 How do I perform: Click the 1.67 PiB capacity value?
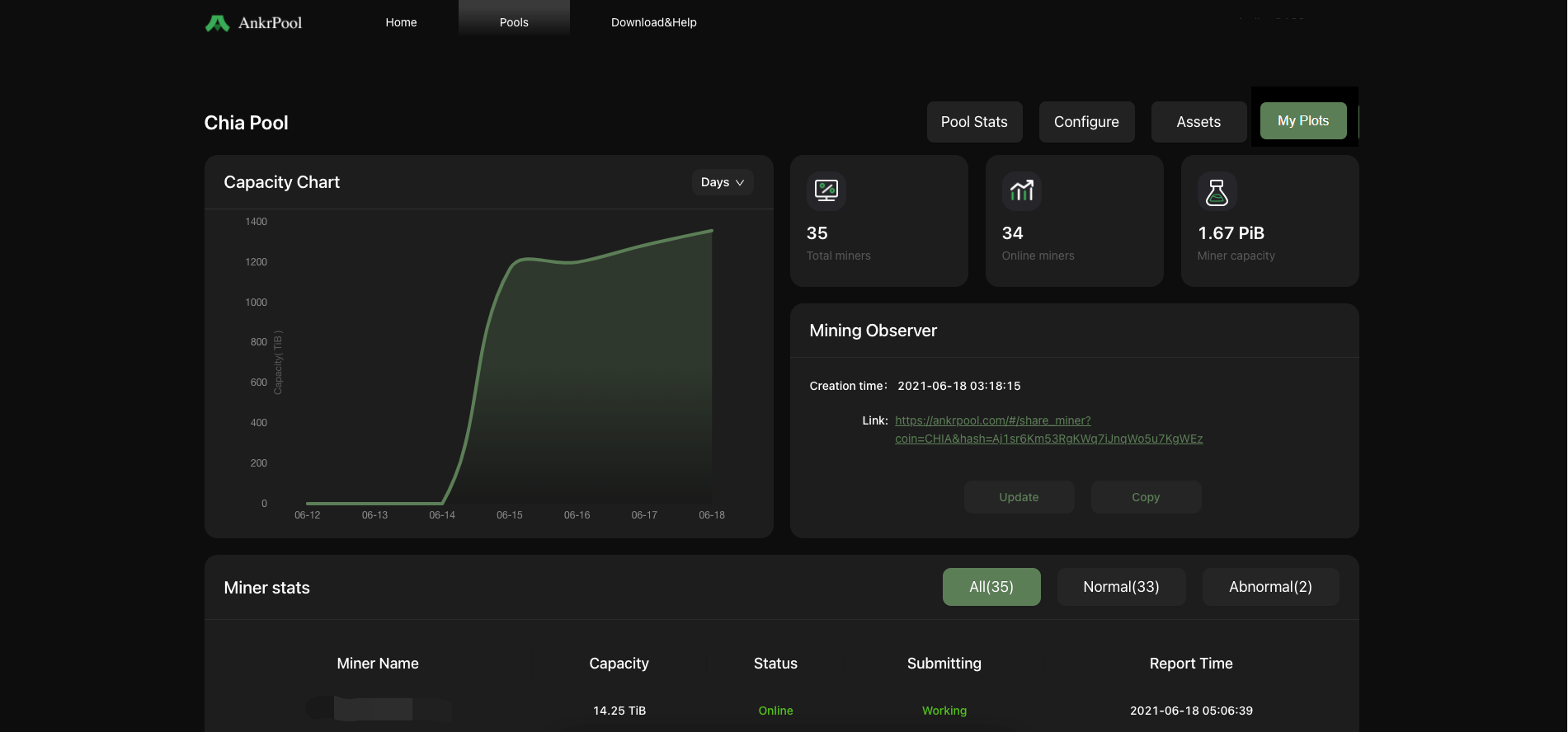[x=1231, y=233]
